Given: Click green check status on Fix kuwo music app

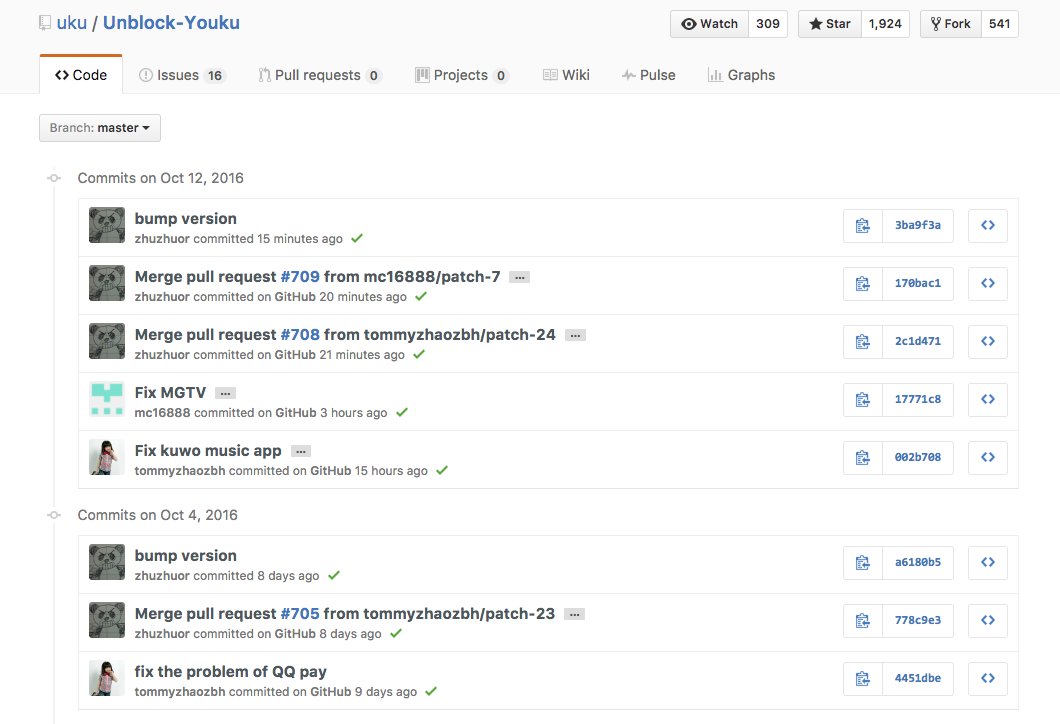Looking at the screenshot, I should pos(441,470).
